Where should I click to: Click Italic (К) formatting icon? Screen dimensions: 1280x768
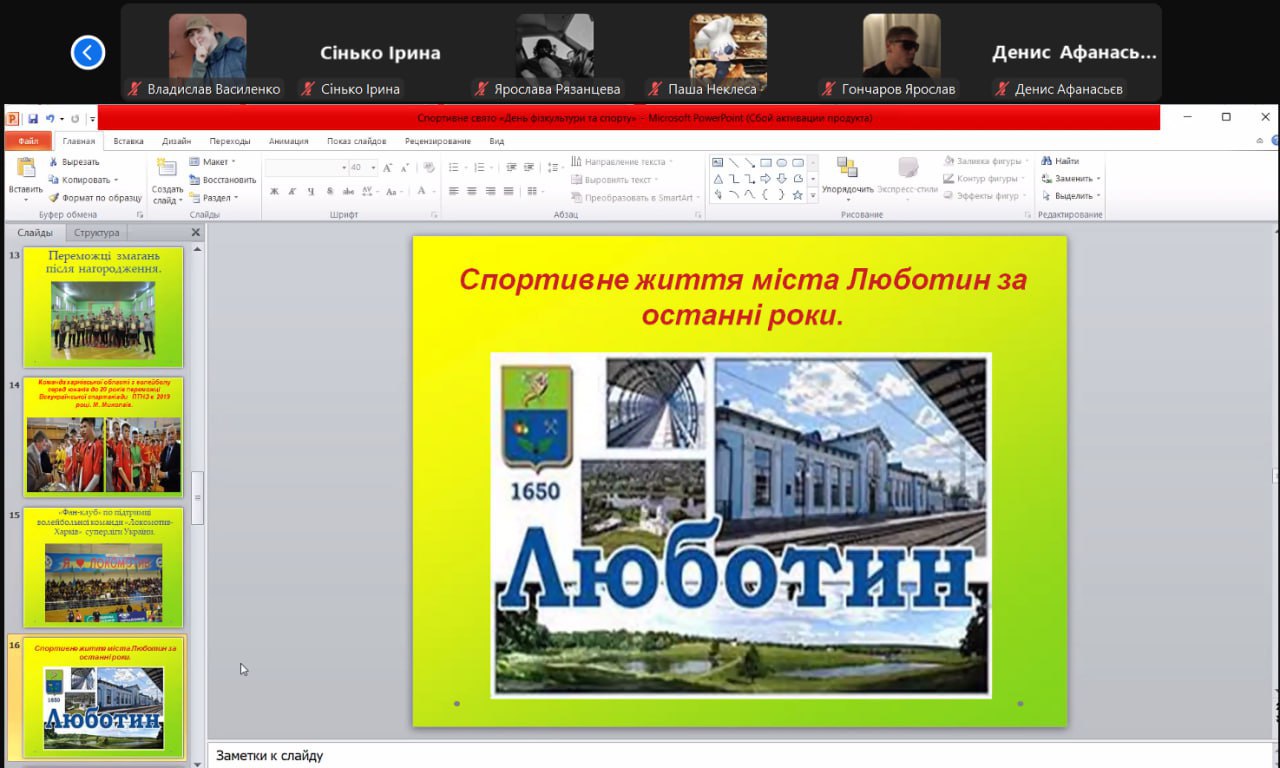pos(292,191)
